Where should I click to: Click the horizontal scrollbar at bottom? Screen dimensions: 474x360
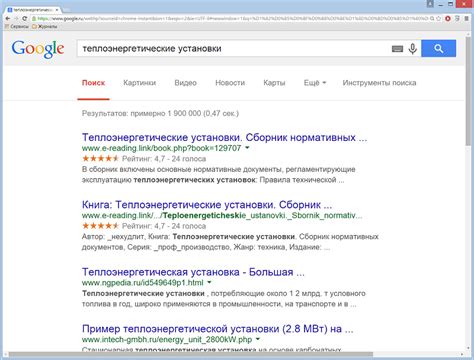191,354
